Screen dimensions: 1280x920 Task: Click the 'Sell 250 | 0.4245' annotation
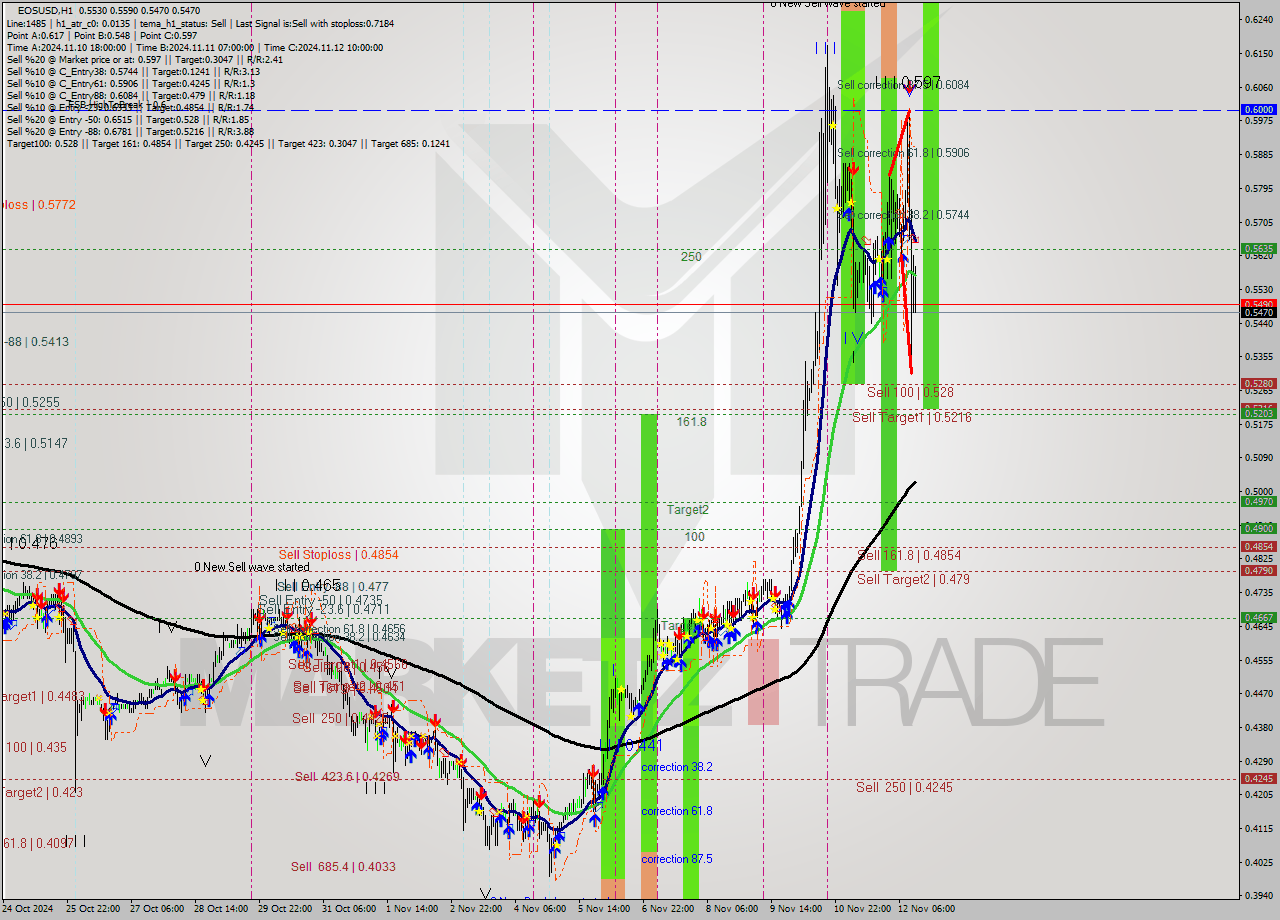point(904,787)
